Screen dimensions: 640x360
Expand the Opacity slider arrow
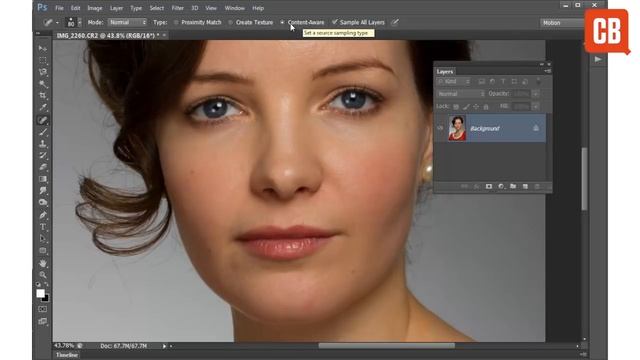pos(536,94)
